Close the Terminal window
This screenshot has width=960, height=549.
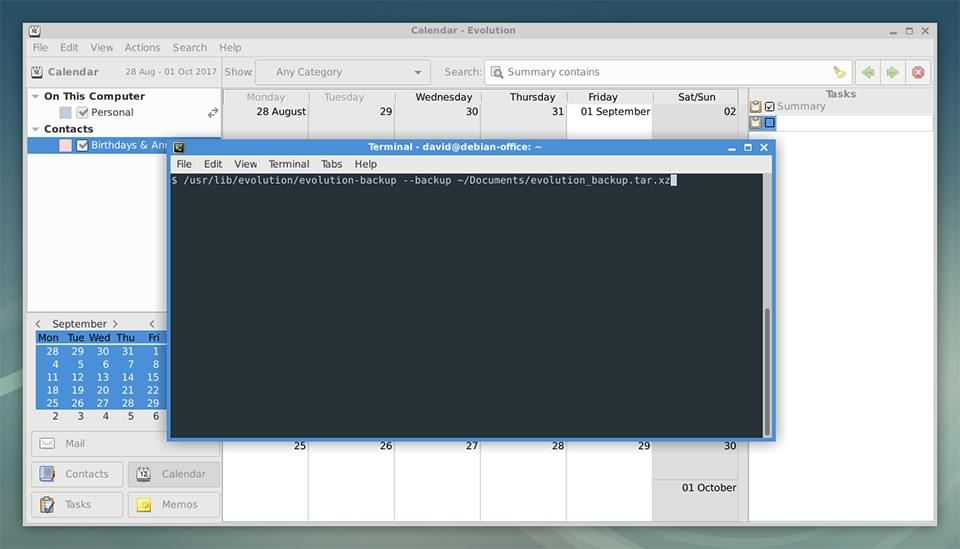[763, 148]
